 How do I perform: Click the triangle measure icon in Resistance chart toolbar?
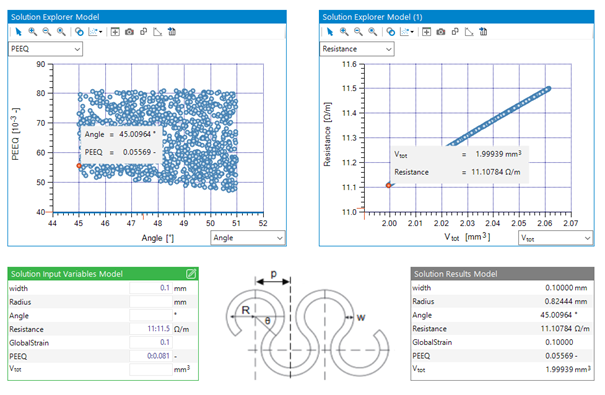469,32
